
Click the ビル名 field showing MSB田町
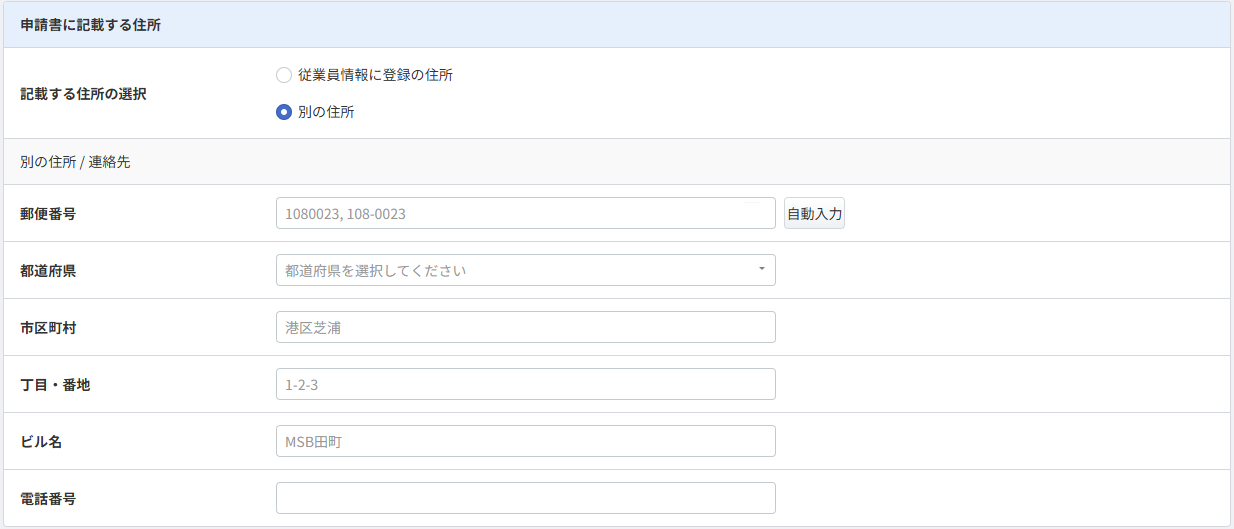[526, 441]
